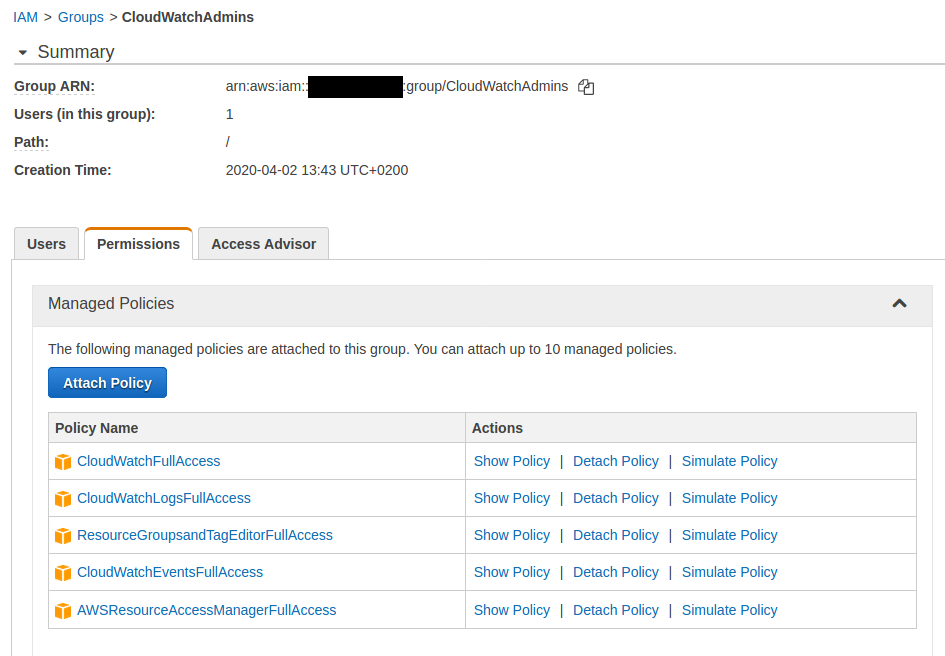
Task: Click the group/CloudWatchAdmins ARN text
Action: pos(487,86)
